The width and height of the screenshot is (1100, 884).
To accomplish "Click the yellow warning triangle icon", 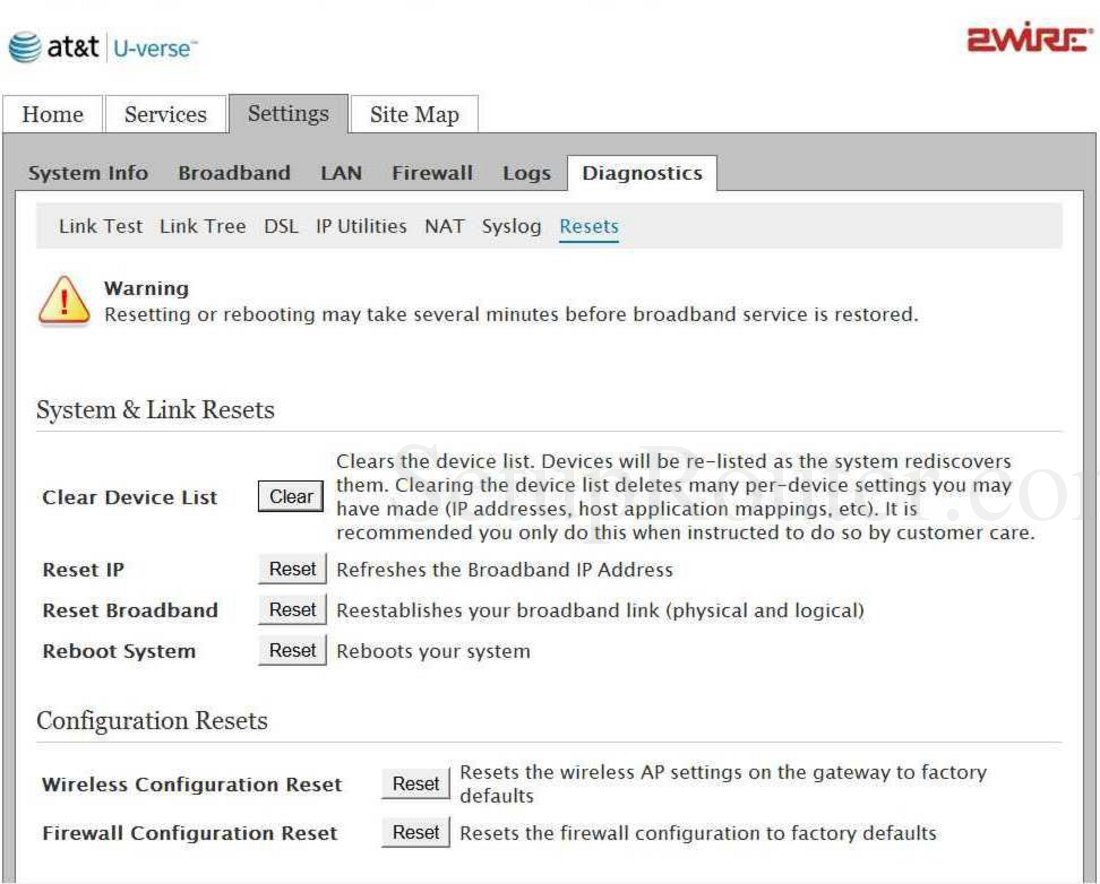I will pos(63,301).
